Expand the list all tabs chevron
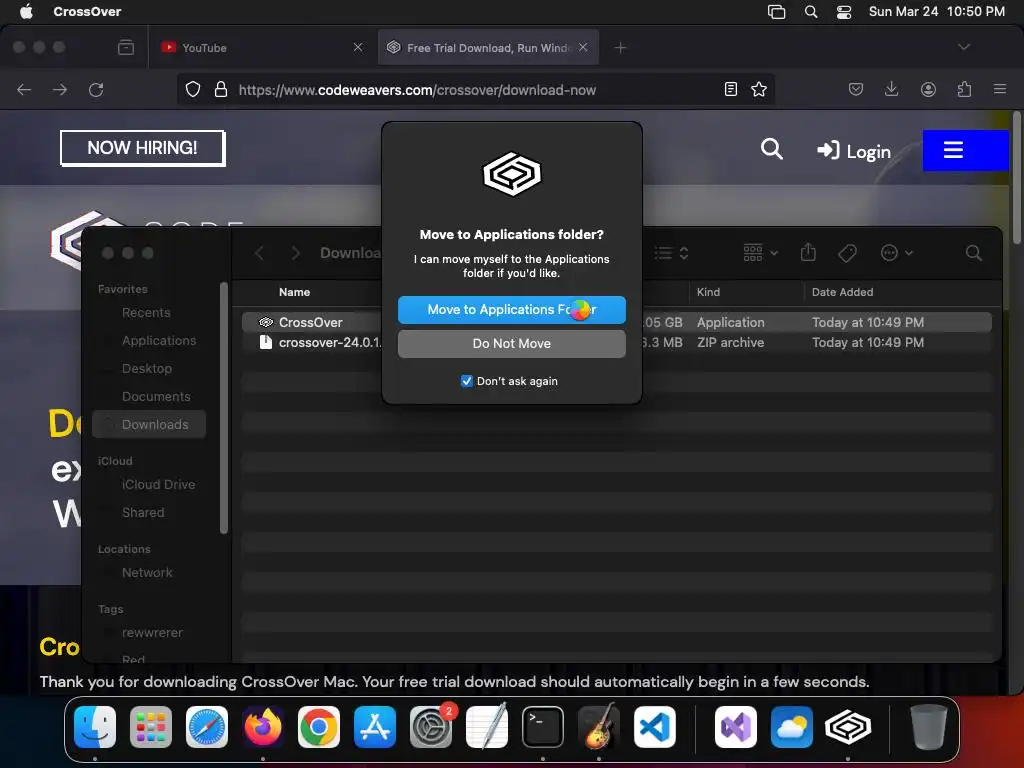1024x768 pixels. [x=963, y=47]
